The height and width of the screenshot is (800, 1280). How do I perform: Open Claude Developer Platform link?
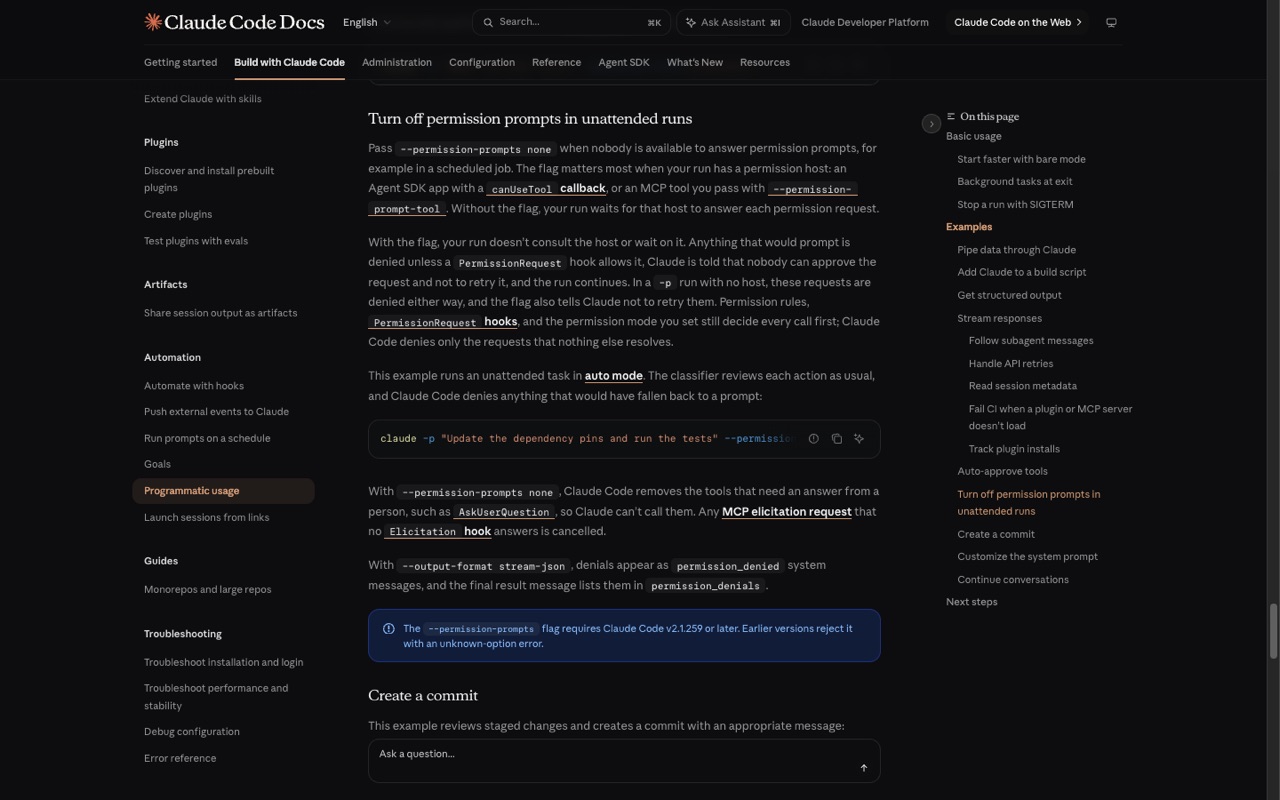865,22
